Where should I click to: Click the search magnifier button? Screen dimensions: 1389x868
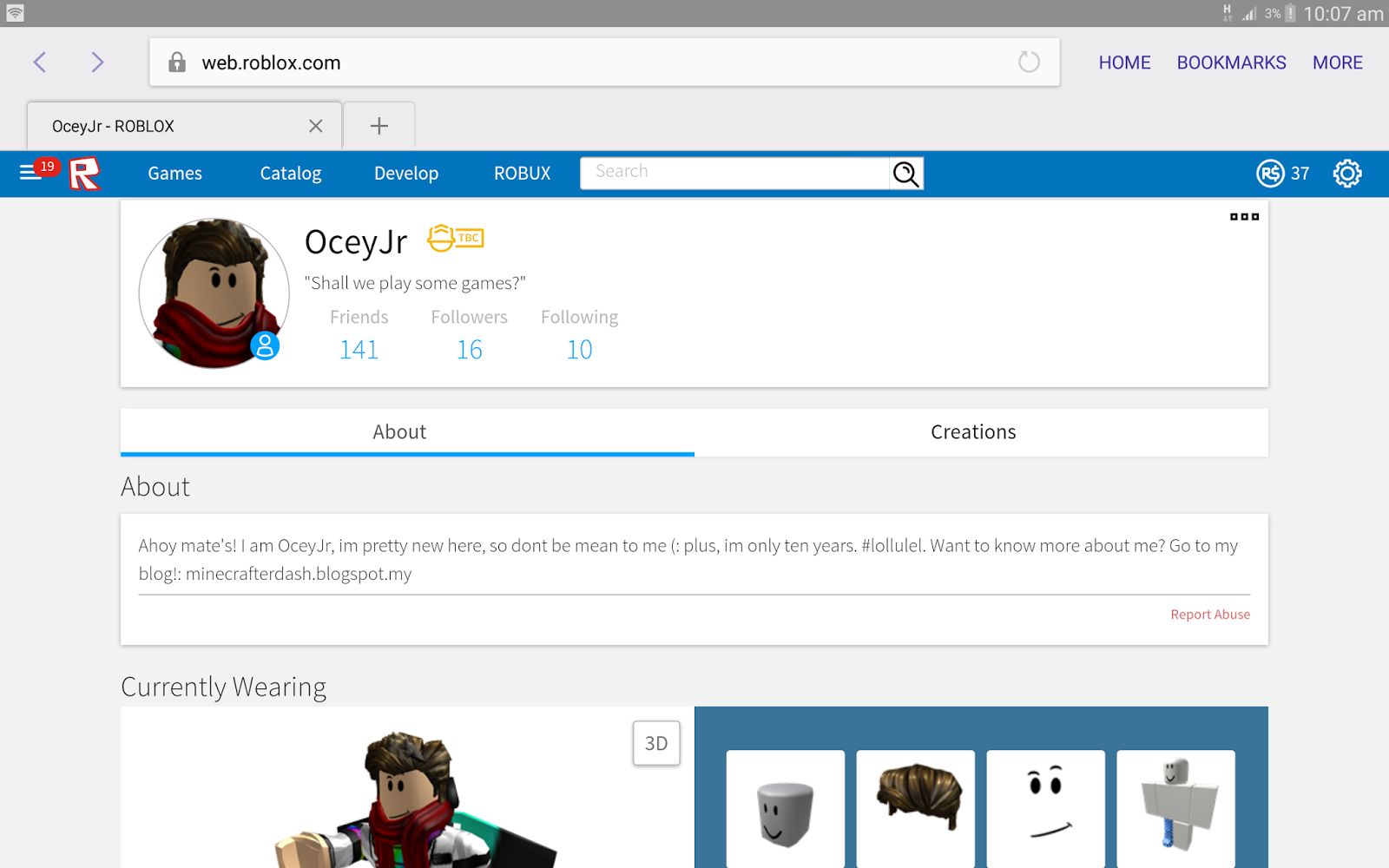coord(905,174)
